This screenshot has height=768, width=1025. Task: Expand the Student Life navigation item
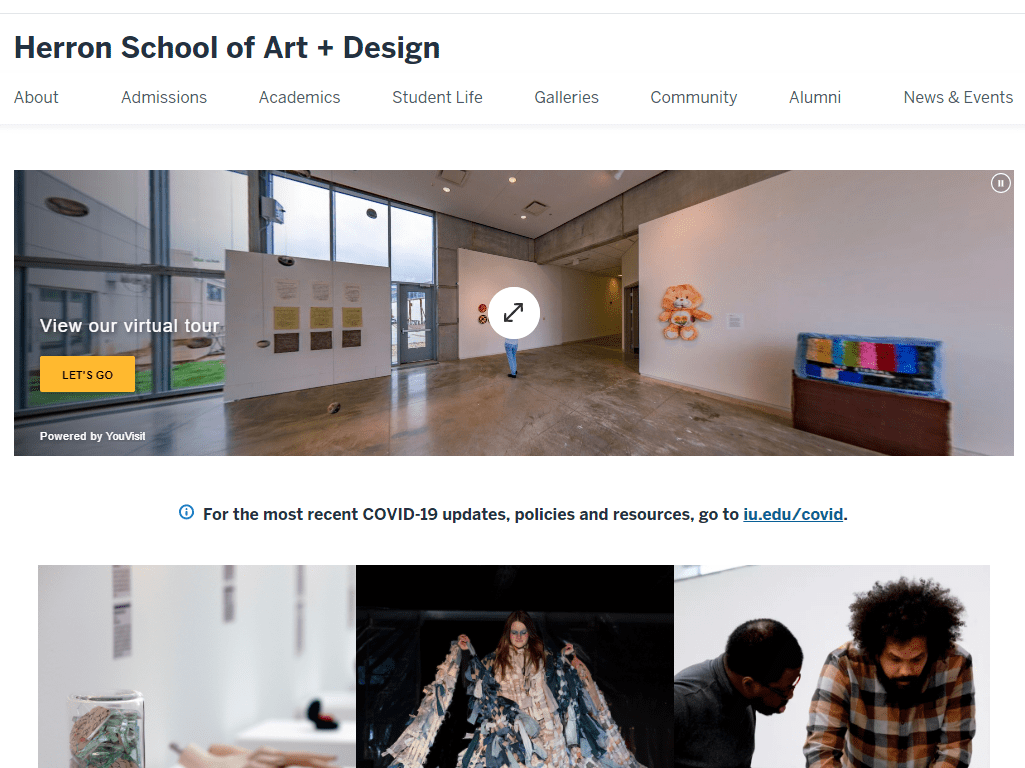(x=437, y=97)
